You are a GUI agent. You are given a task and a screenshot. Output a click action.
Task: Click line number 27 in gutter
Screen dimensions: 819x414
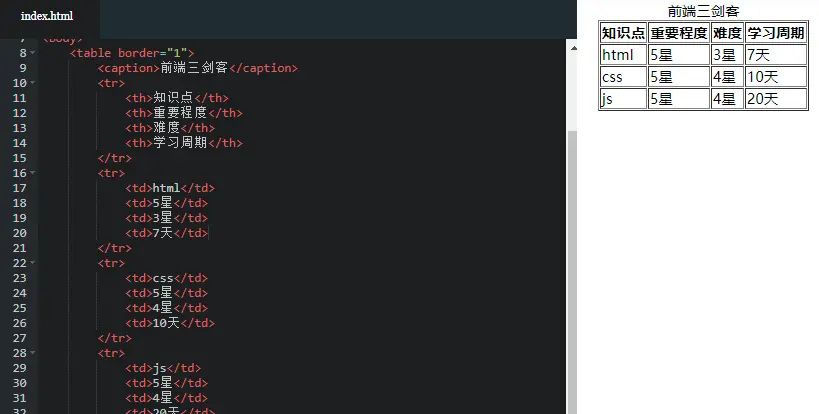[x=19, y=338]
